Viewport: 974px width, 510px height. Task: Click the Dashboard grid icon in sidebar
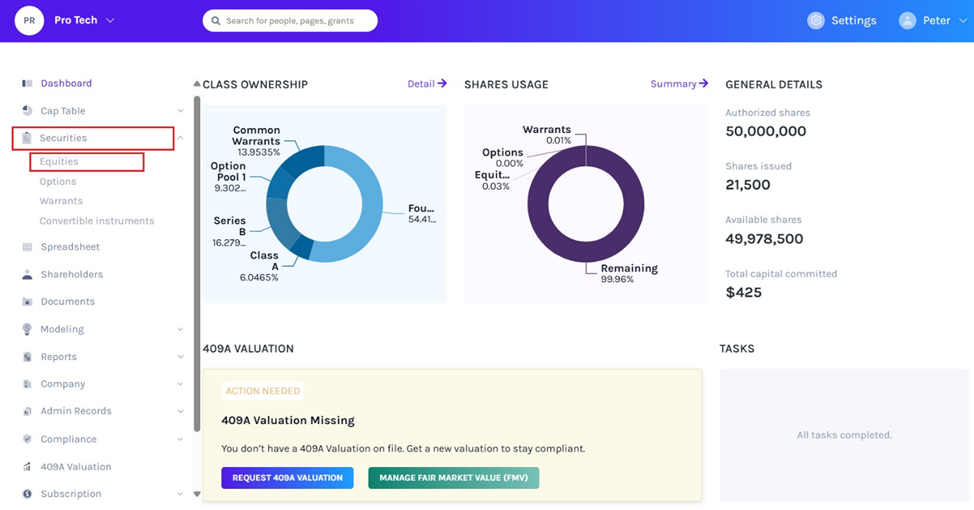[x=27, y=83]
